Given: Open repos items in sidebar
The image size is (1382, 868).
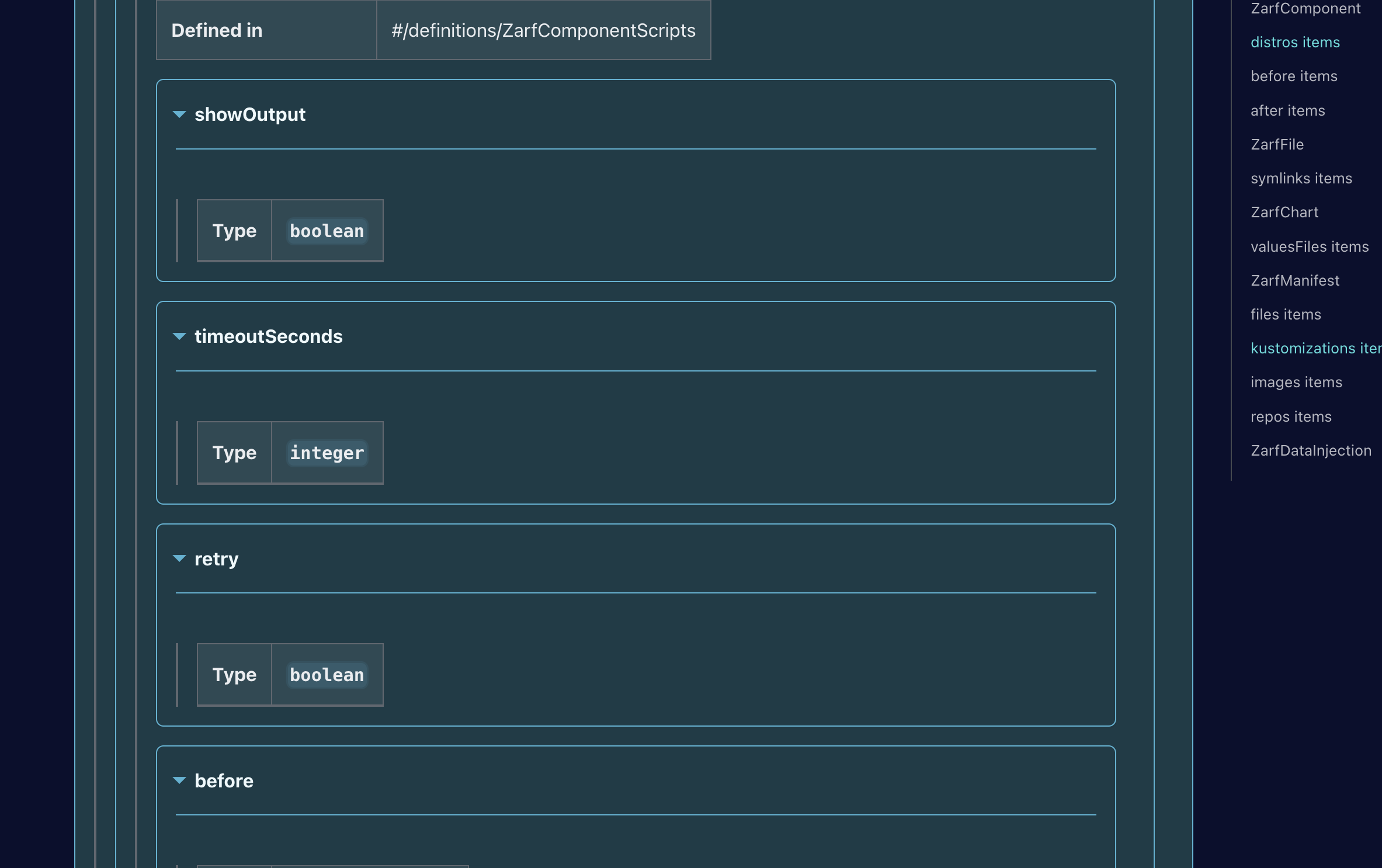Looking at the screenshot, I should 1291,416.
